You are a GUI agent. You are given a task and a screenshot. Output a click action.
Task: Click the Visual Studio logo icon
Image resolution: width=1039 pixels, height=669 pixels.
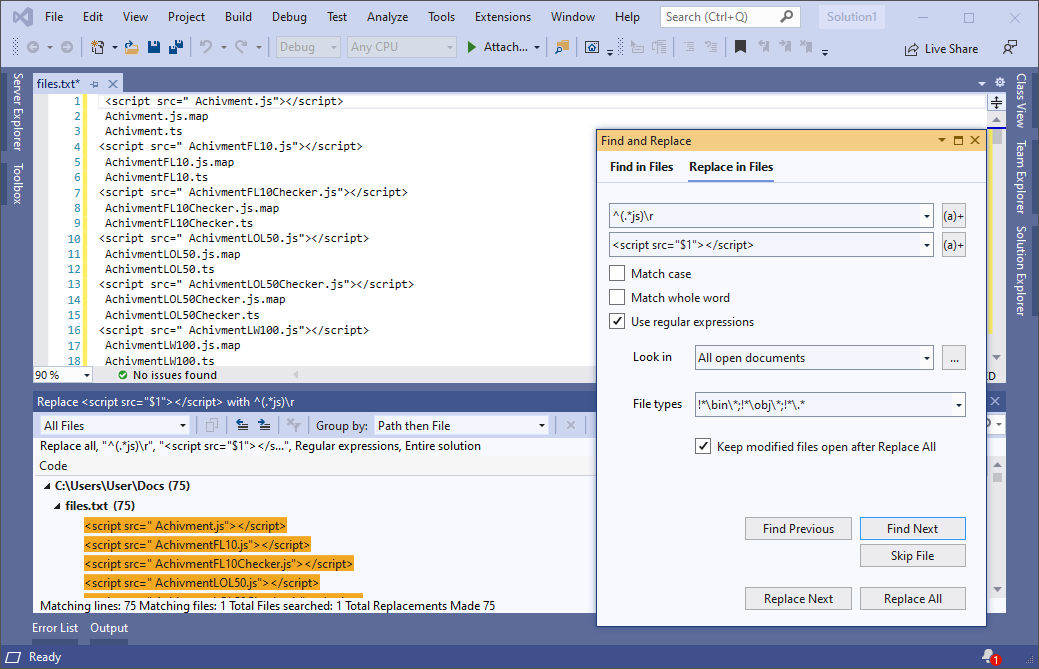23,17
